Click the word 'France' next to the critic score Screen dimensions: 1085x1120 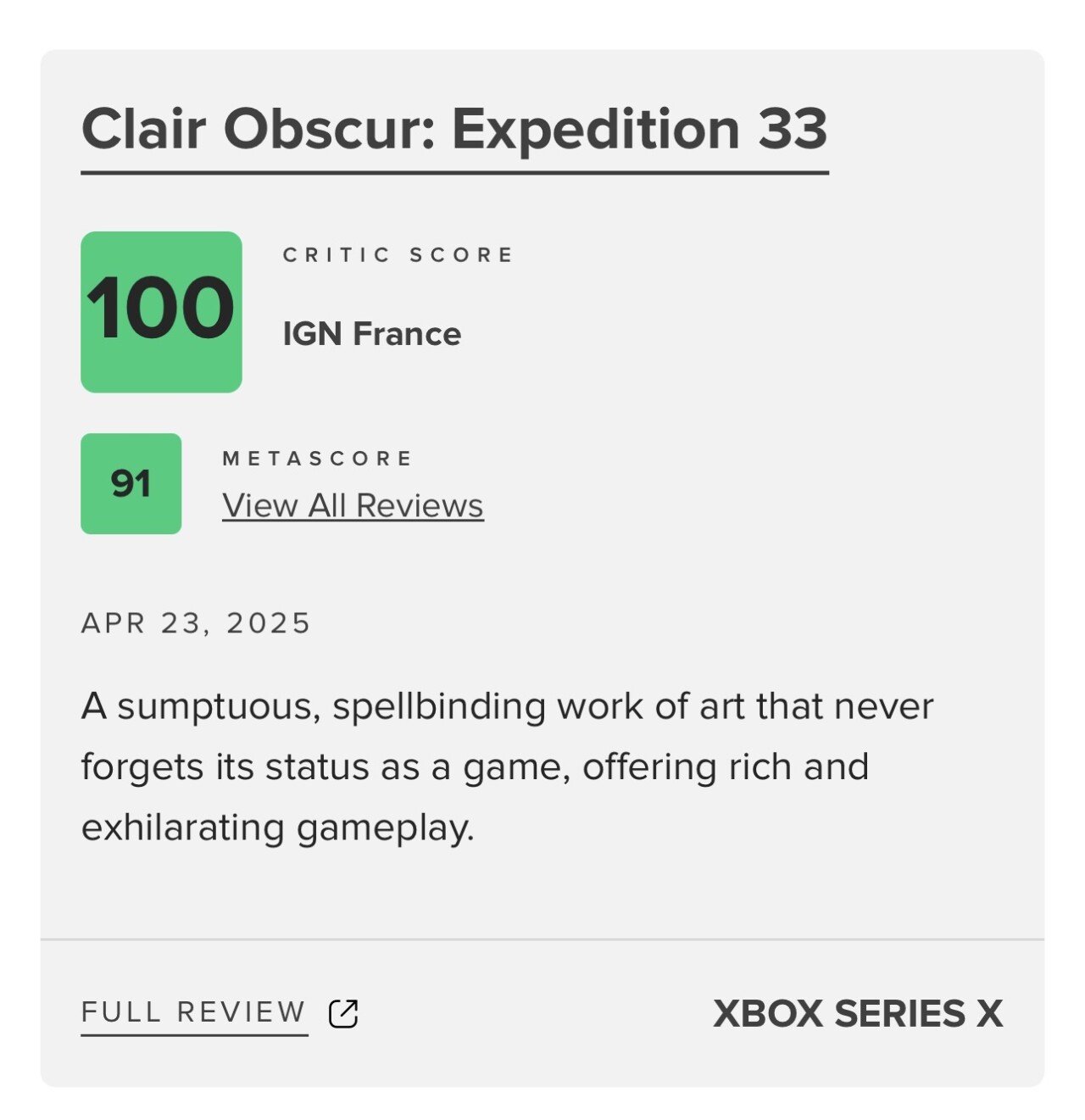coord(407,334)
